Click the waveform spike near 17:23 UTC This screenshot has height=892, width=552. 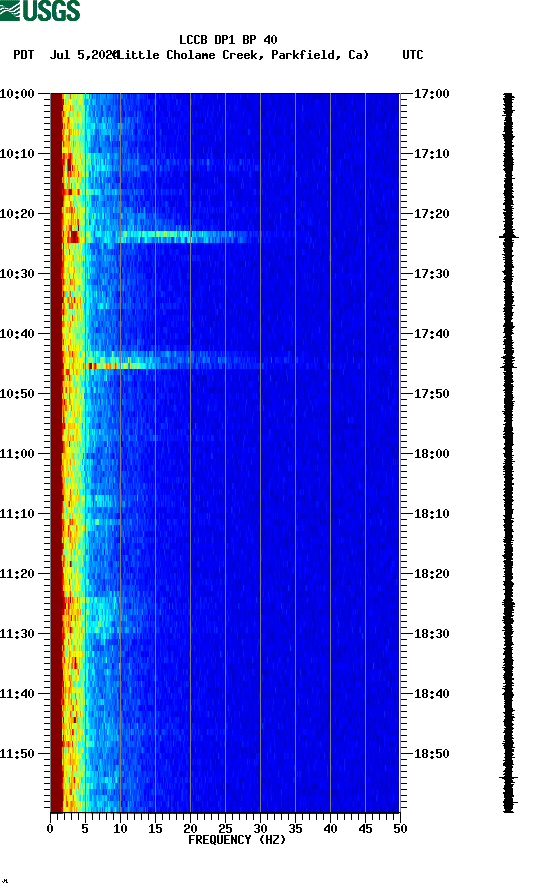(509, 237)
